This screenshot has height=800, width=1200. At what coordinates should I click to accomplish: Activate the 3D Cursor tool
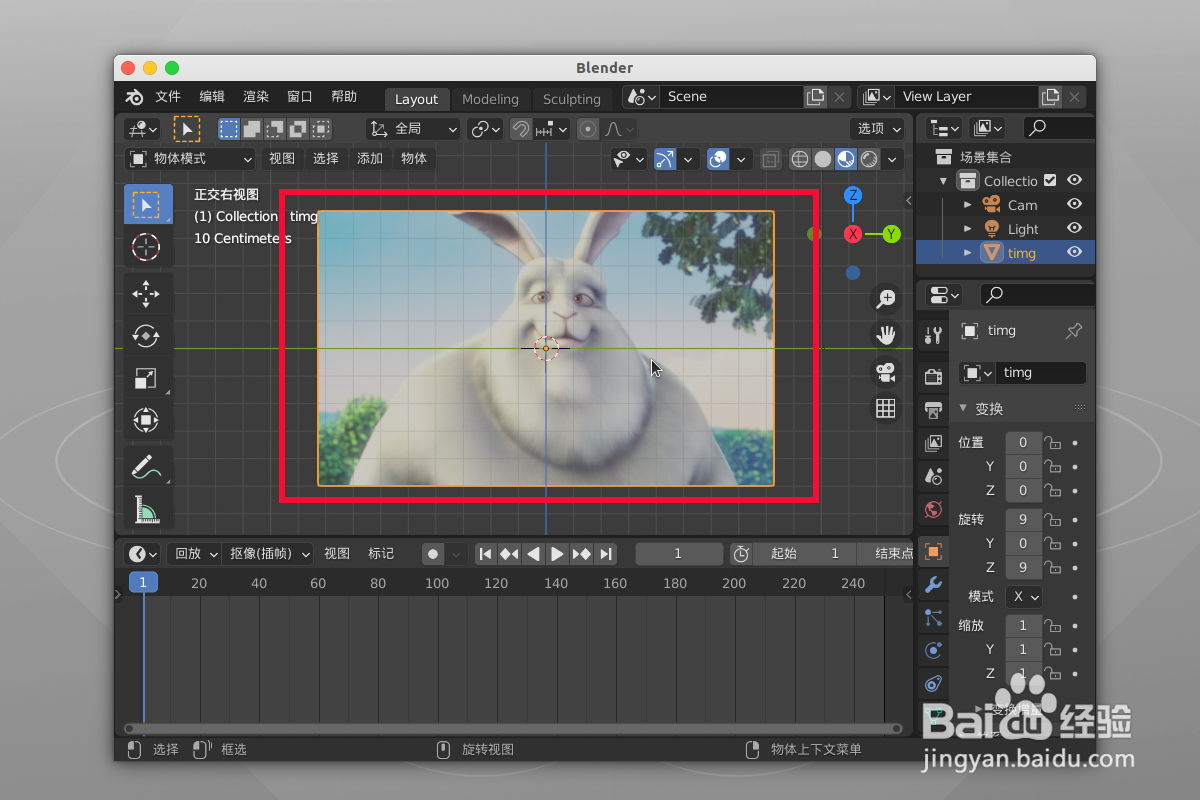point(147,246)
